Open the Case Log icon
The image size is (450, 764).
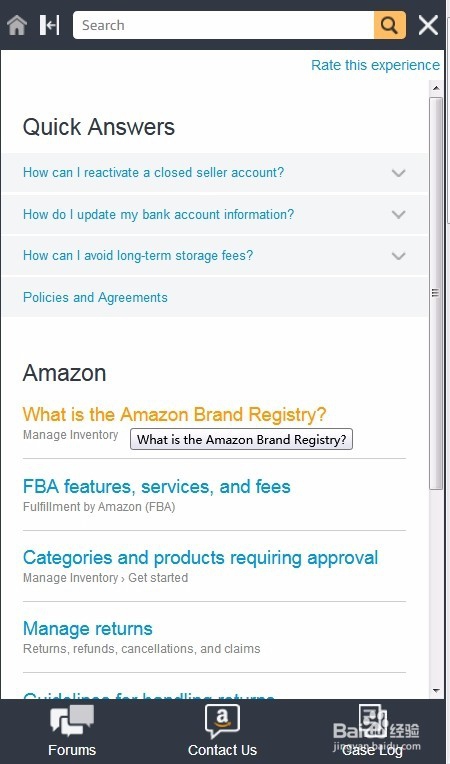[373, 721]
